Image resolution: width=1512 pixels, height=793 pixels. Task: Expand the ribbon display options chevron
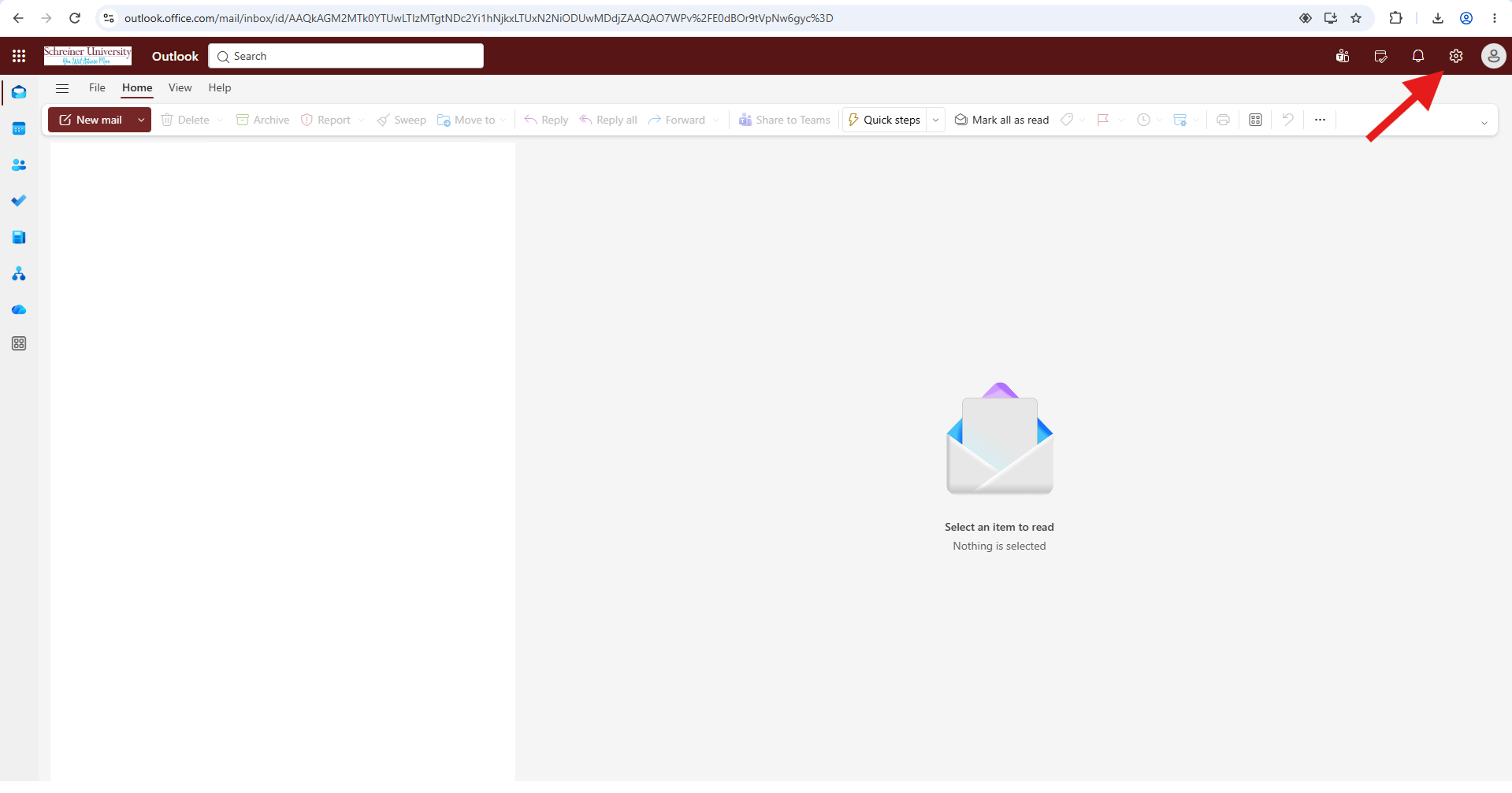coord(1484,123)
